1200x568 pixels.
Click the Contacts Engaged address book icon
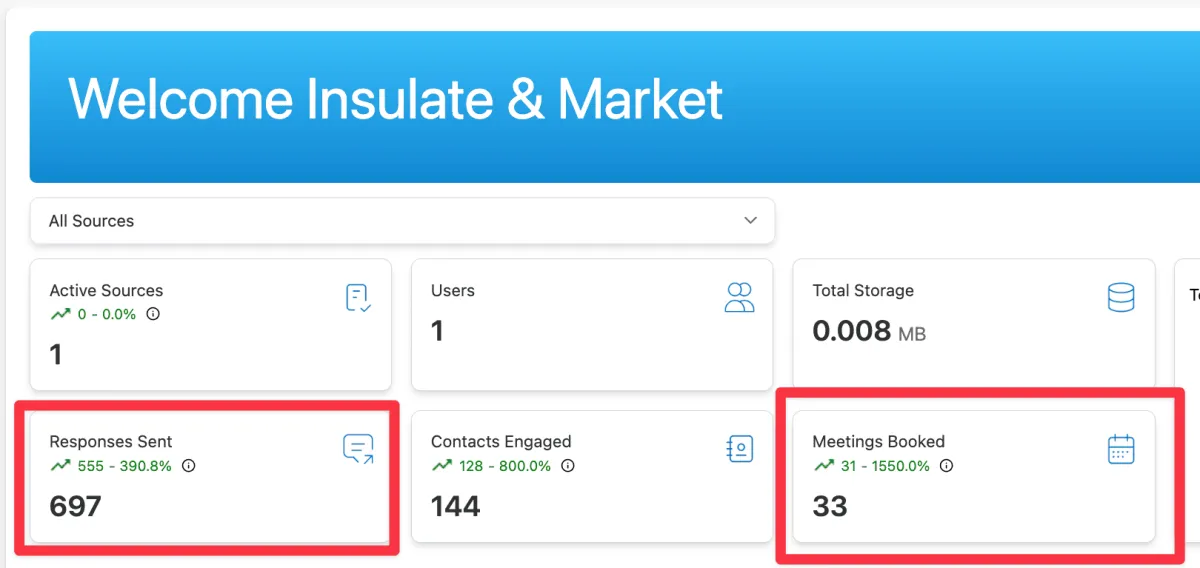click(739, 449)
